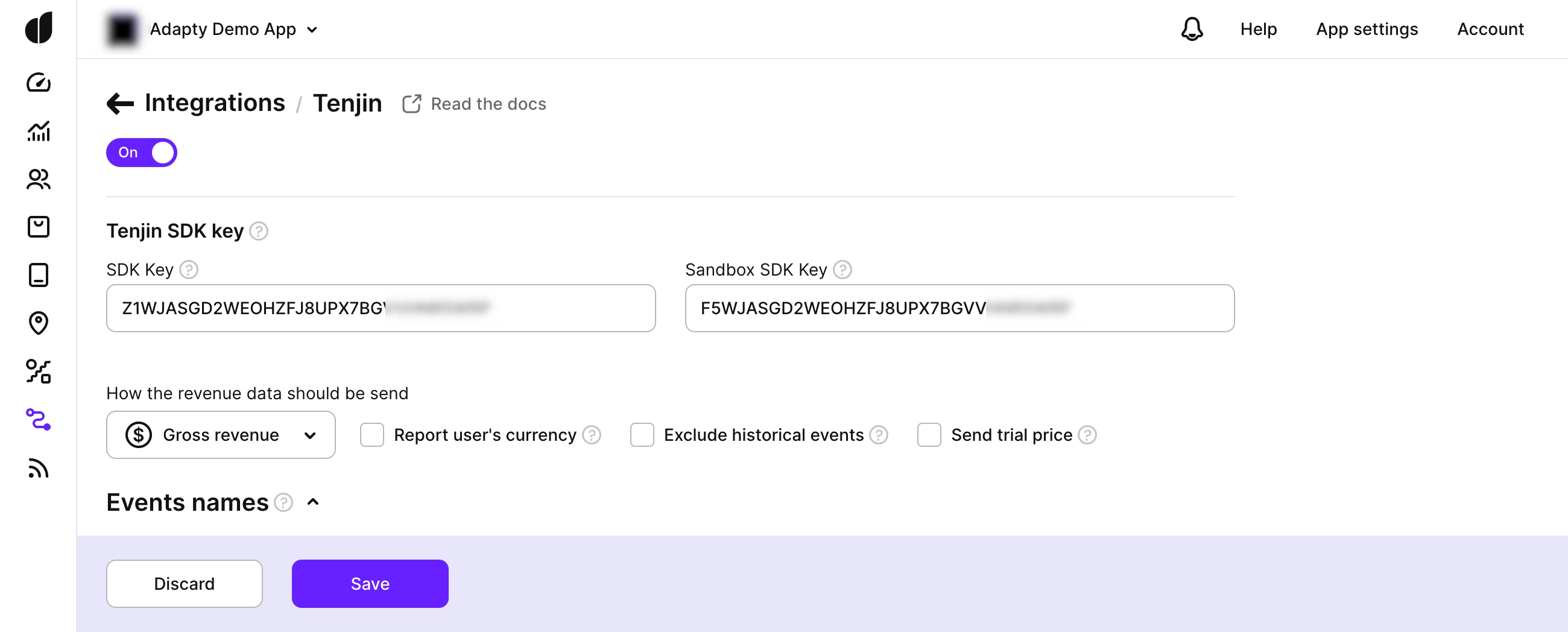Tick the Send trial price checkbox

point(928,435)
